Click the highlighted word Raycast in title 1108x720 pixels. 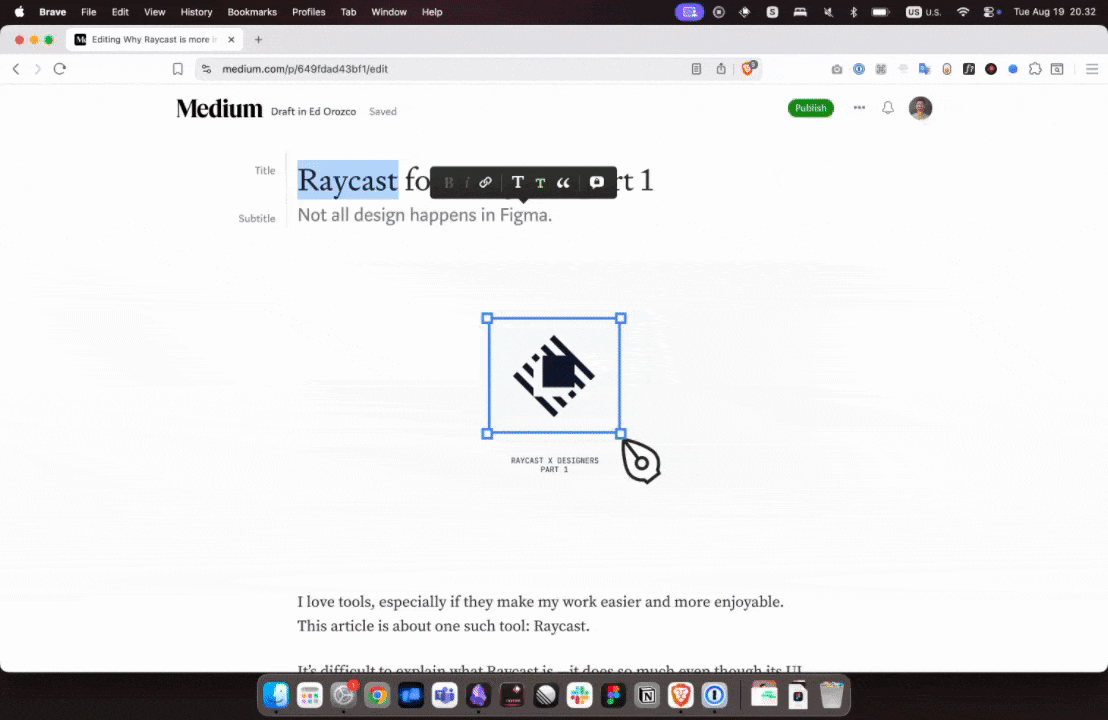348,180
